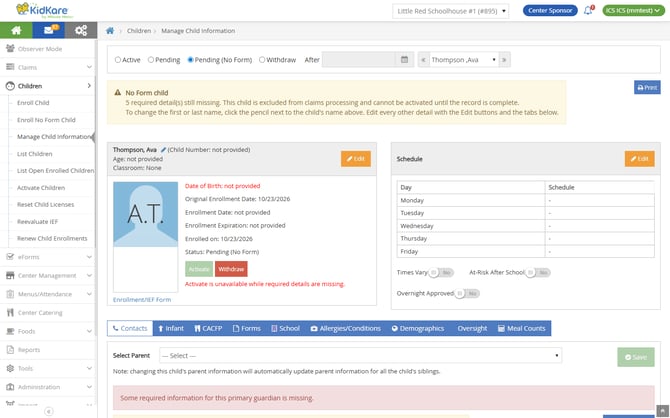Click the eForms sidebar icon
Viewport: 670px width, 418px height.
[x=10, y=257]
